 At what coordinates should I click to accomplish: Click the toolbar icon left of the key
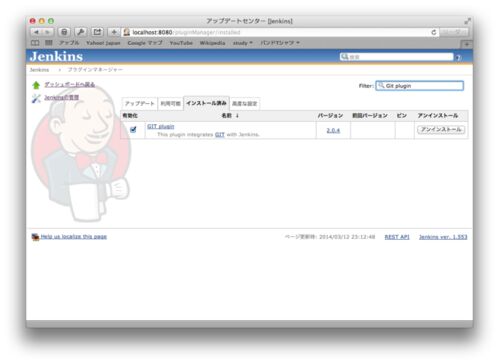pyautogui.click(x=64, y=32)
